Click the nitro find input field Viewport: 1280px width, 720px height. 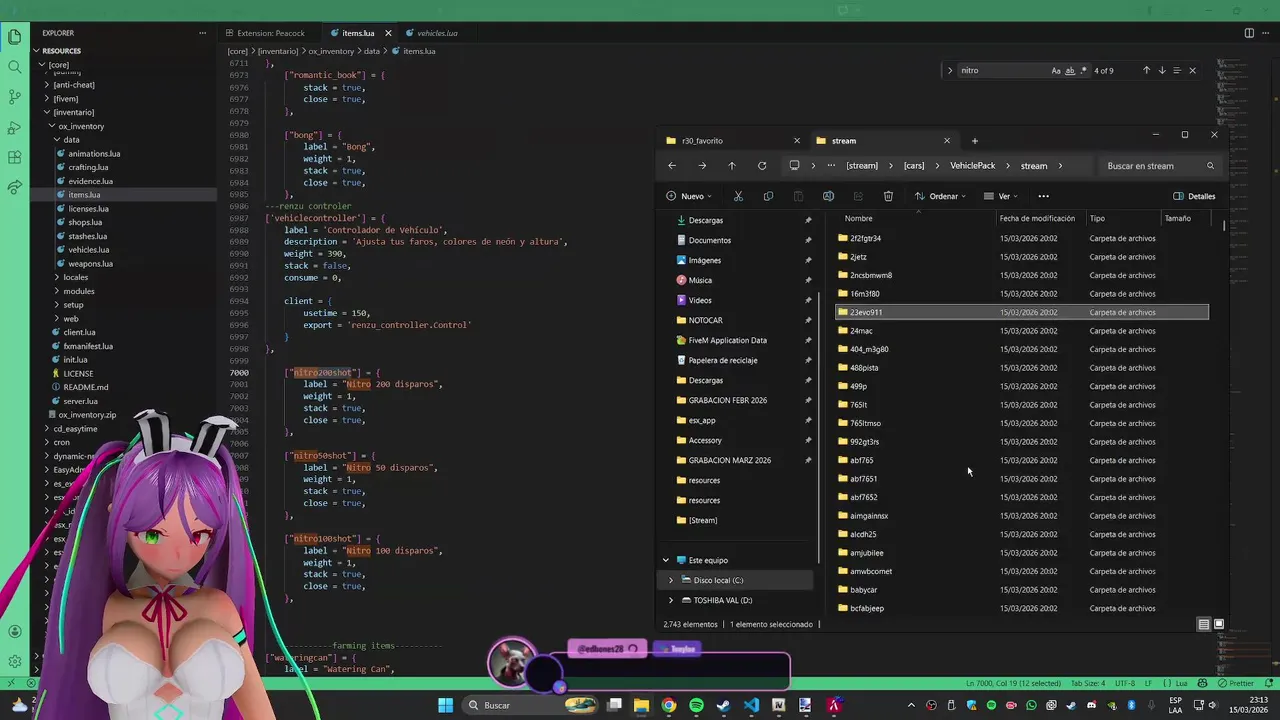pyautogui.click(x=1003, y=71)
